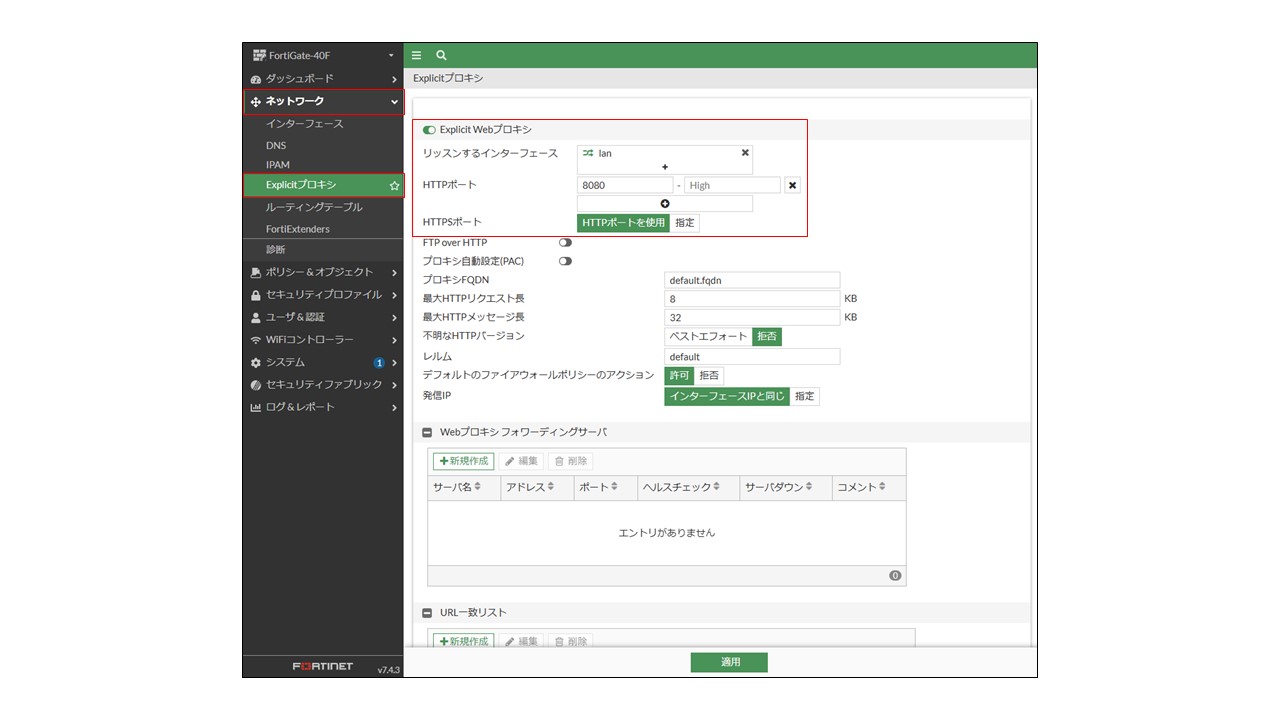
Task: Sort by サーバ名 column sort icon
Action: (x=477, y=487)
